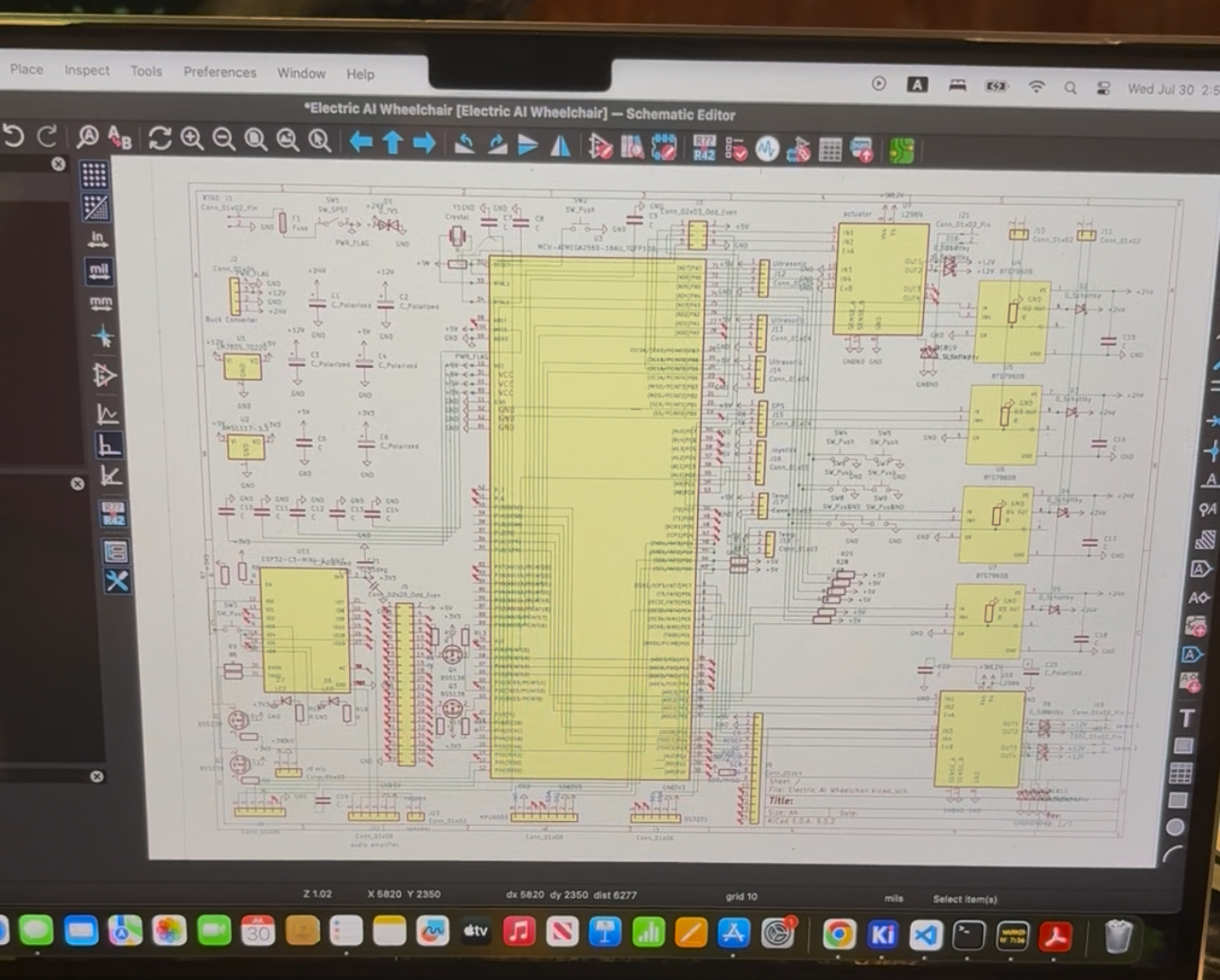Image resolution: width=1220 pixels, height=980 pixels.
Task: Open bulk symbol fields table
Action: click(830, 149)
